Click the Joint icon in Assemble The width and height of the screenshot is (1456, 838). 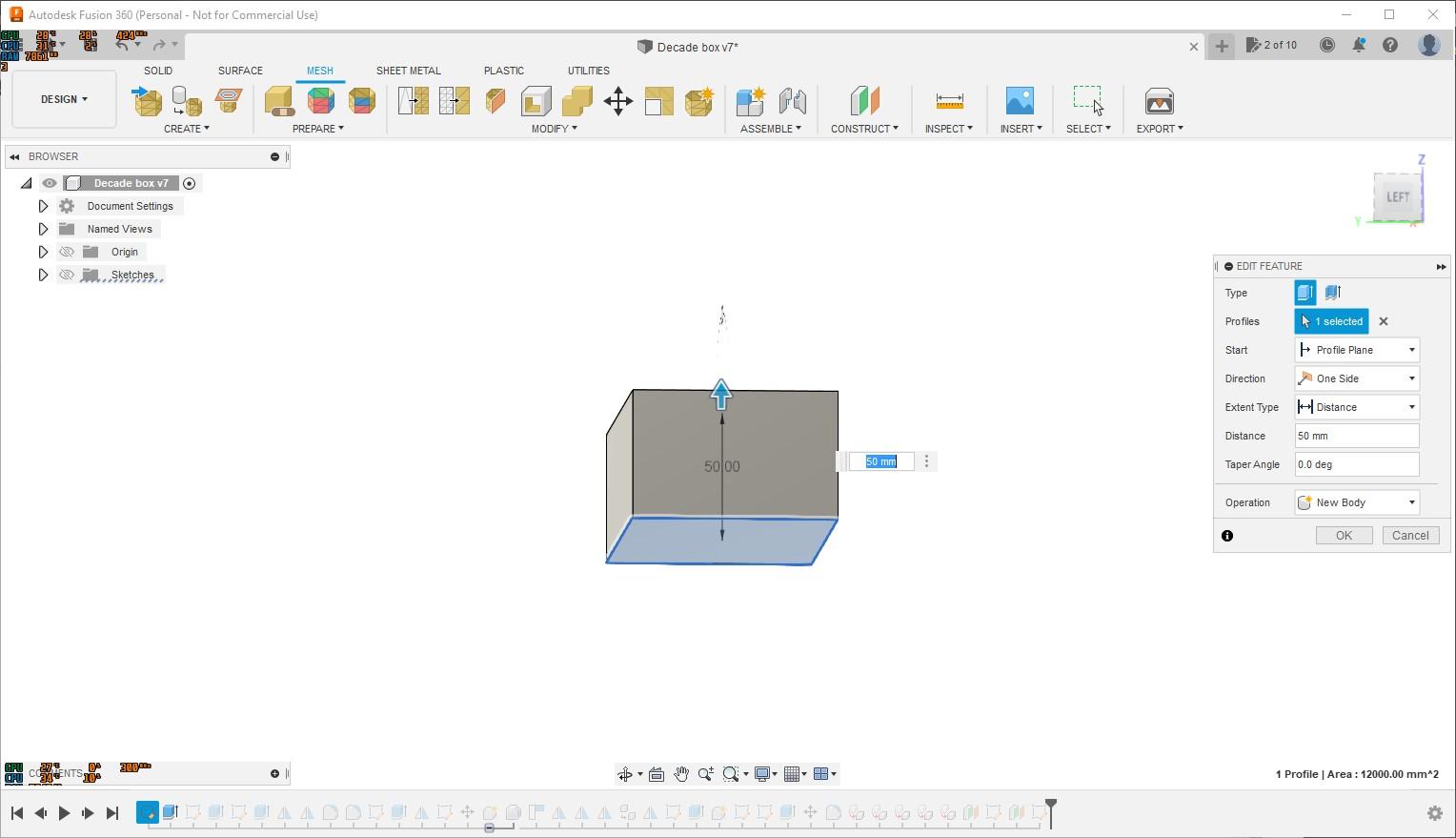[x=792, y=101]
